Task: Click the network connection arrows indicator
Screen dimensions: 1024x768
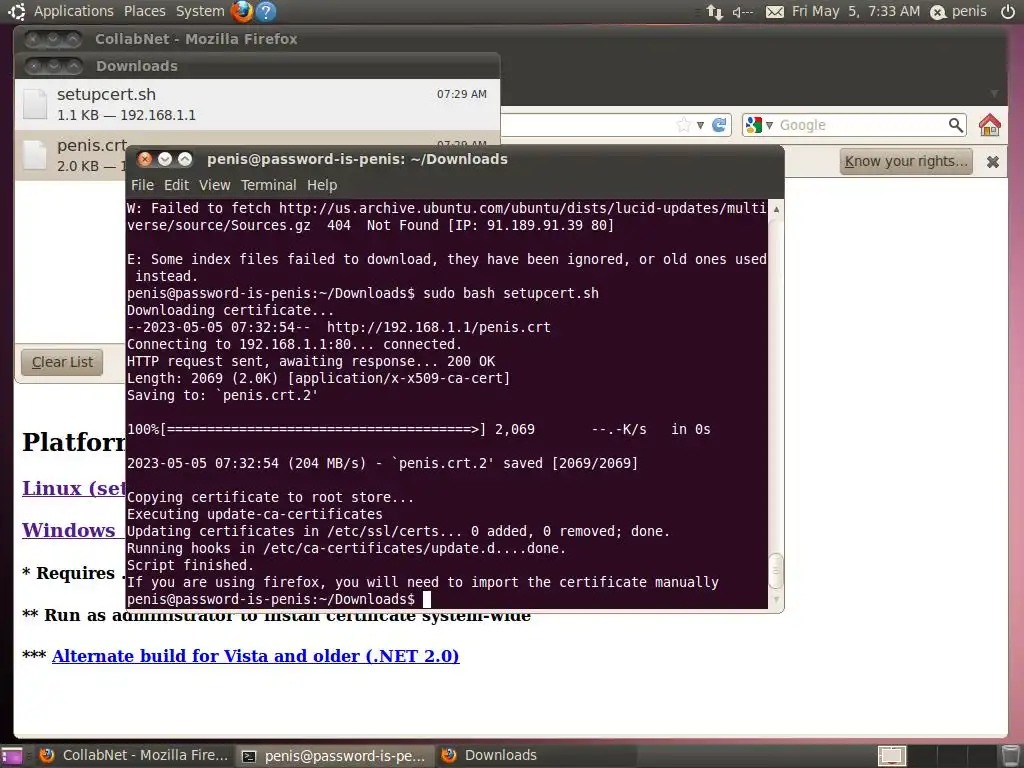Action: [x=714, y=12]
